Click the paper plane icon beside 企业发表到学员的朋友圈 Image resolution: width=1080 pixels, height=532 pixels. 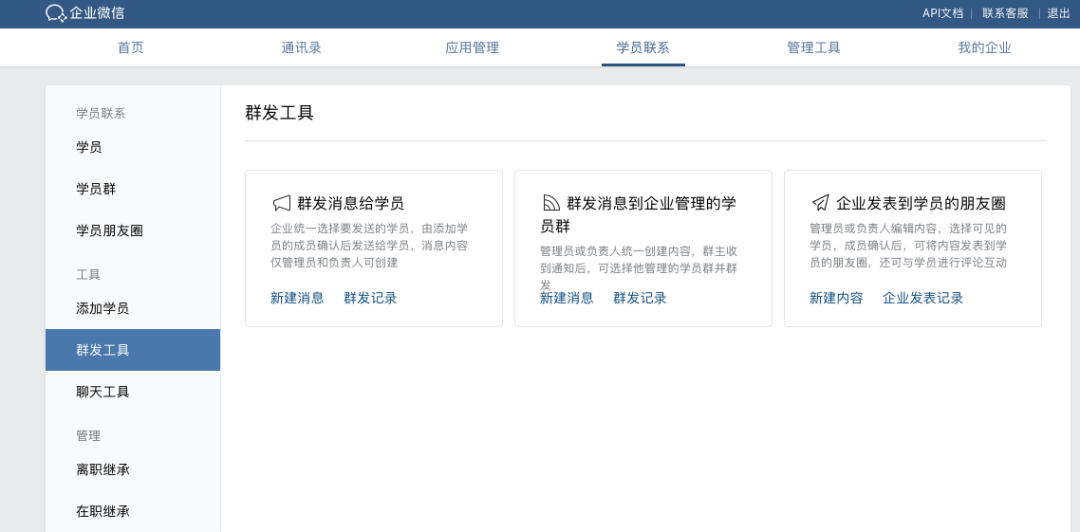tap(820, 203)
